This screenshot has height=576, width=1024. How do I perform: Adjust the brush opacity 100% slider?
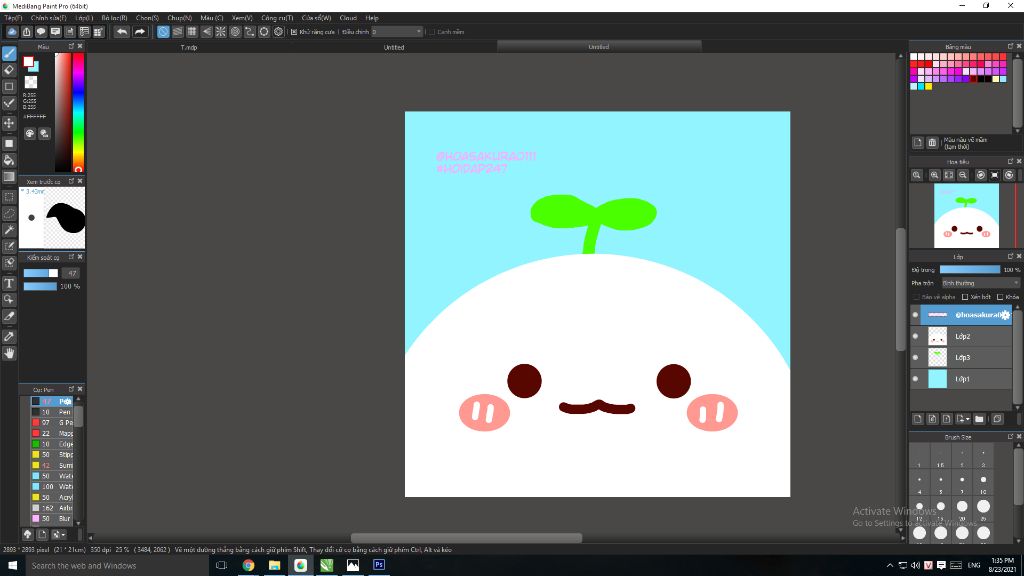pyautogui.click(x=40, y=286)
